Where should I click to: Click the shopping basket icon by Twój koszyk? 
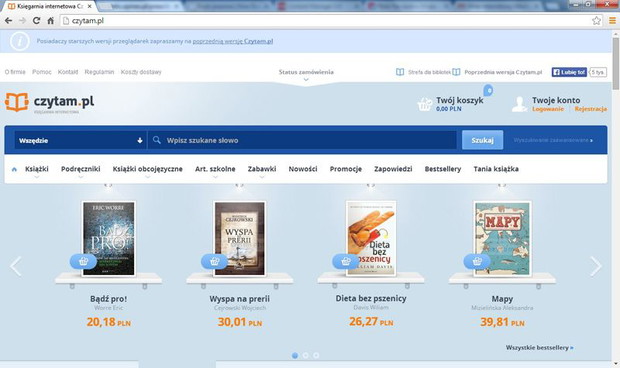pos(425,104)
